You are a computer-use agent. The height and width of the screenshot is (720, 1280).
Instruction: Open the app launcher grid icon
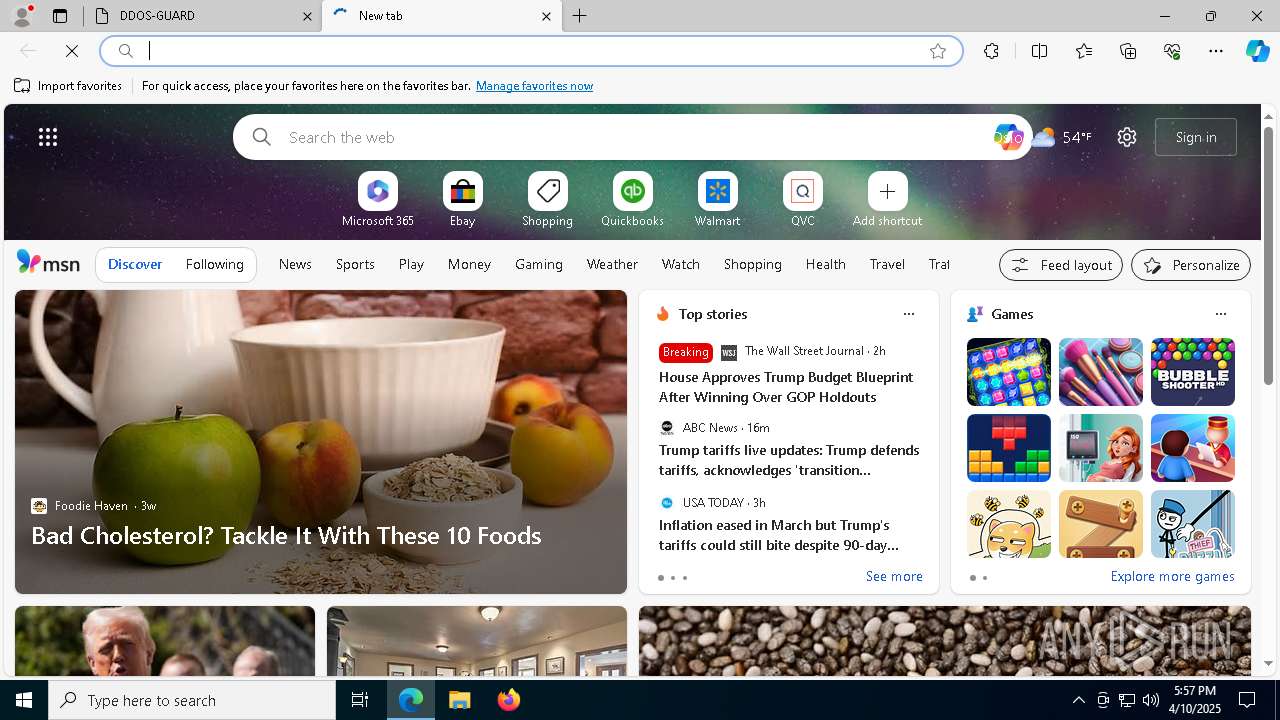[x=48, y=137]
